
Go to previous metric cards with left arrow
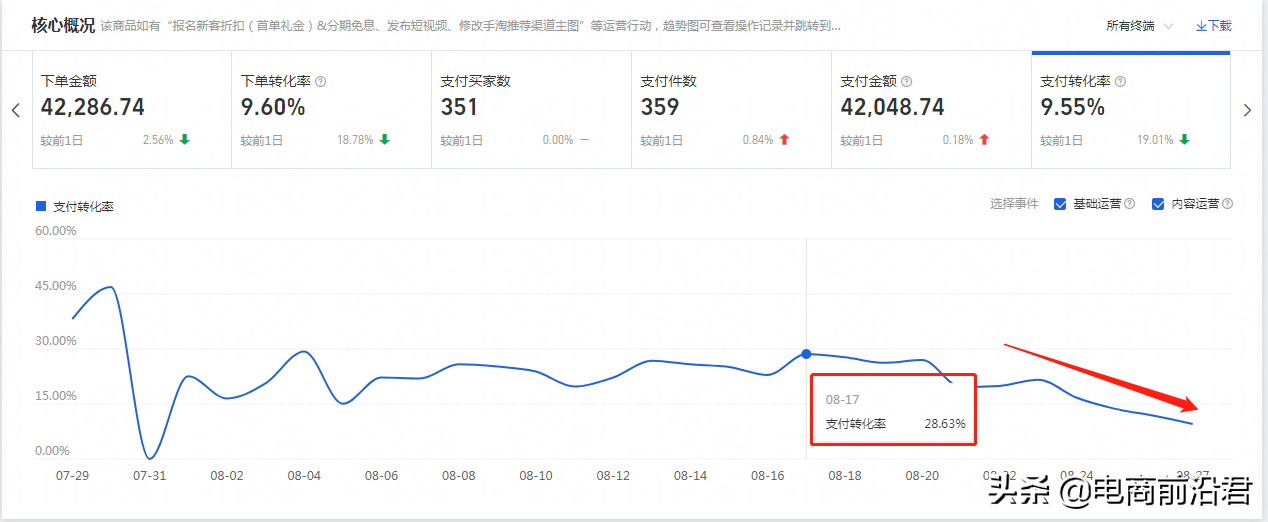click(x=16, y=110)
